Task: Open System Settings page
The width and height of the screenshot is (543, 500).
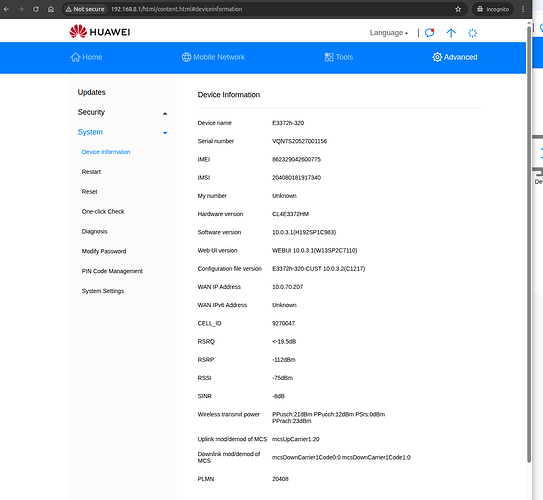Action: [103, 291]
